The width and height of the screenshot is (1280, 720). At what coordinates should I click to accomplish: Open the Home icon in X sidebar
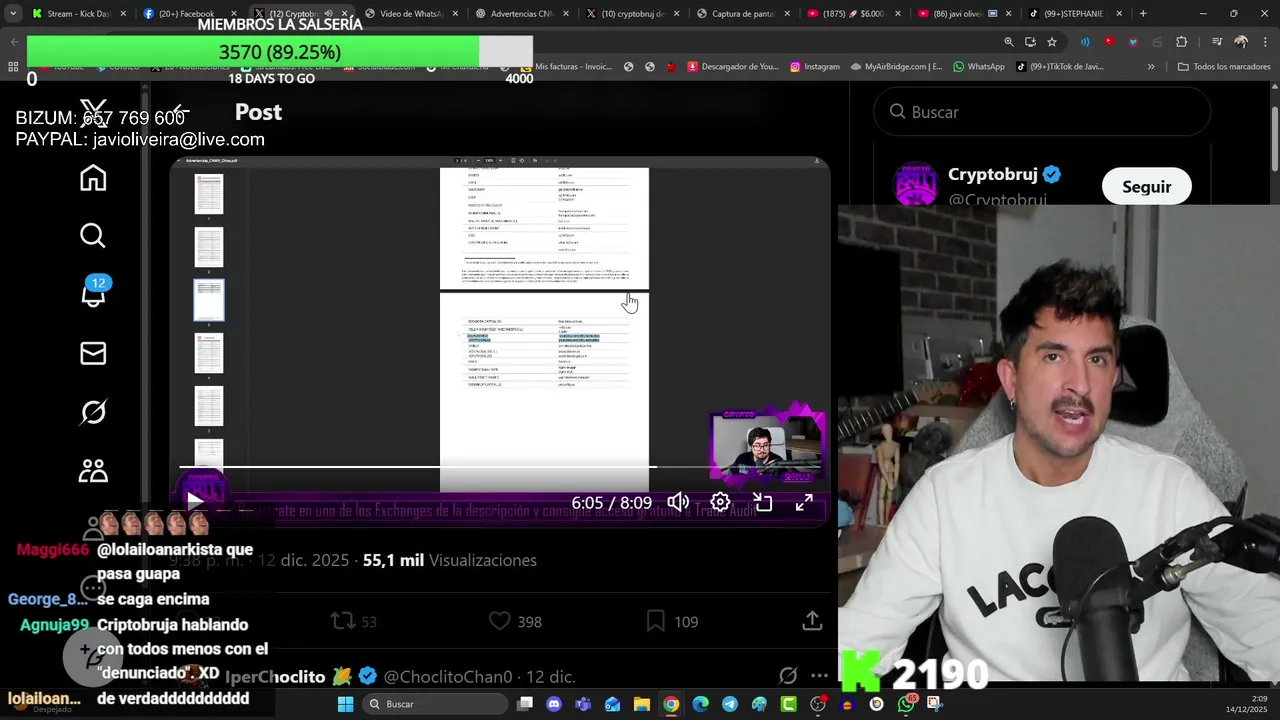93,178
